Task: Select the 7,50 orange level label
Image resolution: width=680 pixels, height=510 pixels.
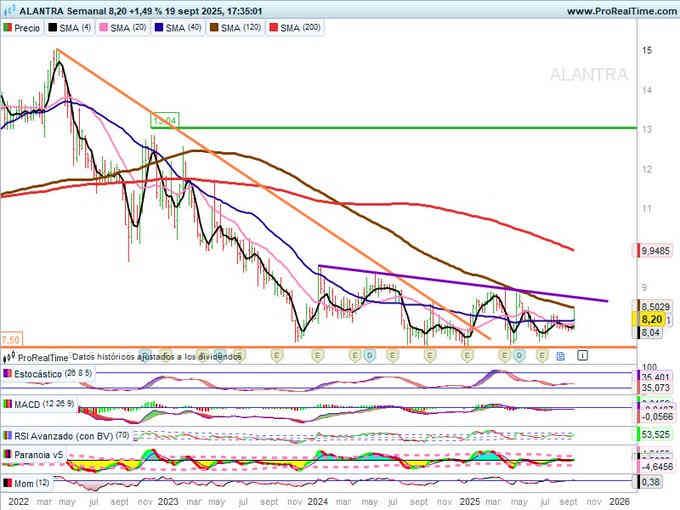Action: coord(10,340)
